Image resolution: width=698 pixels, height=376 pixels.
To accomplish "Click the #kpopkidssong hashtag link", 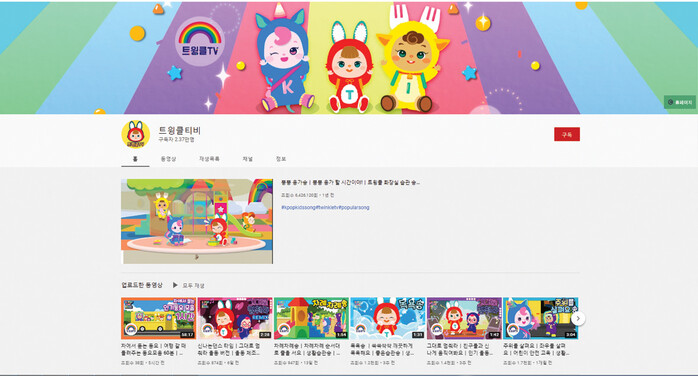I will click(x=298, y=207).
